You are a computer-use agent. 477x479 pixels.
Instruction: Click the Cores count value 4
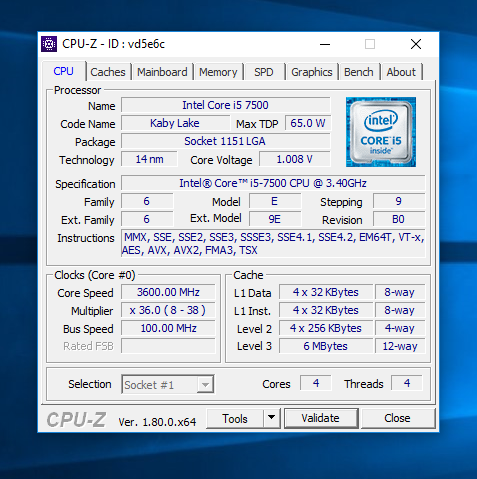click(x=316, y=383)
